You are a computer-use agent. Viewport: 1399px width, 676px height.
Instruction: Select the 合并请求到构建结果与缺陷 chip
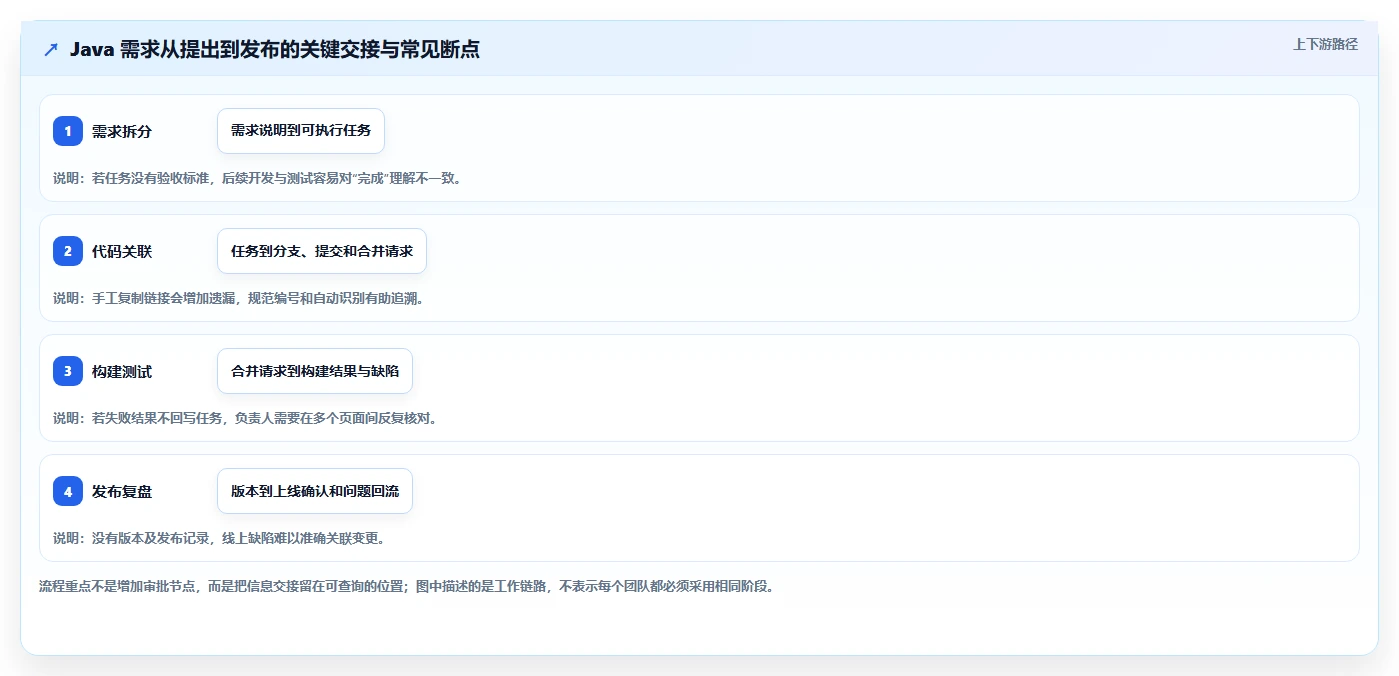315,371
